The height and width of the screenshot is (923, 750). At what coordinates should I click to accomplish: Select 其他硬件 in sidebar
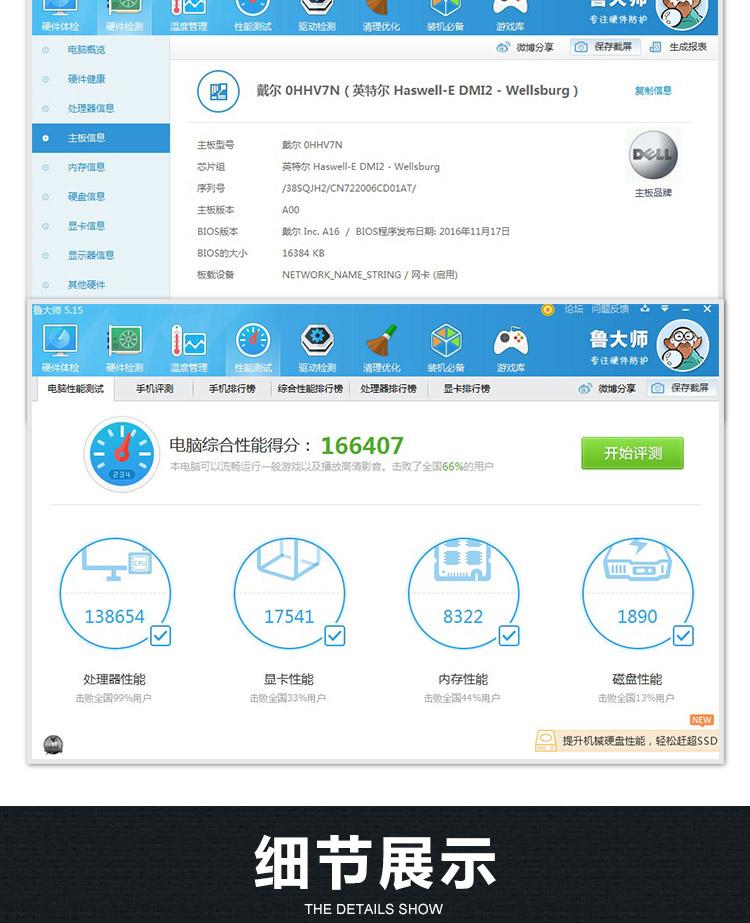click(x=101, y=285)
